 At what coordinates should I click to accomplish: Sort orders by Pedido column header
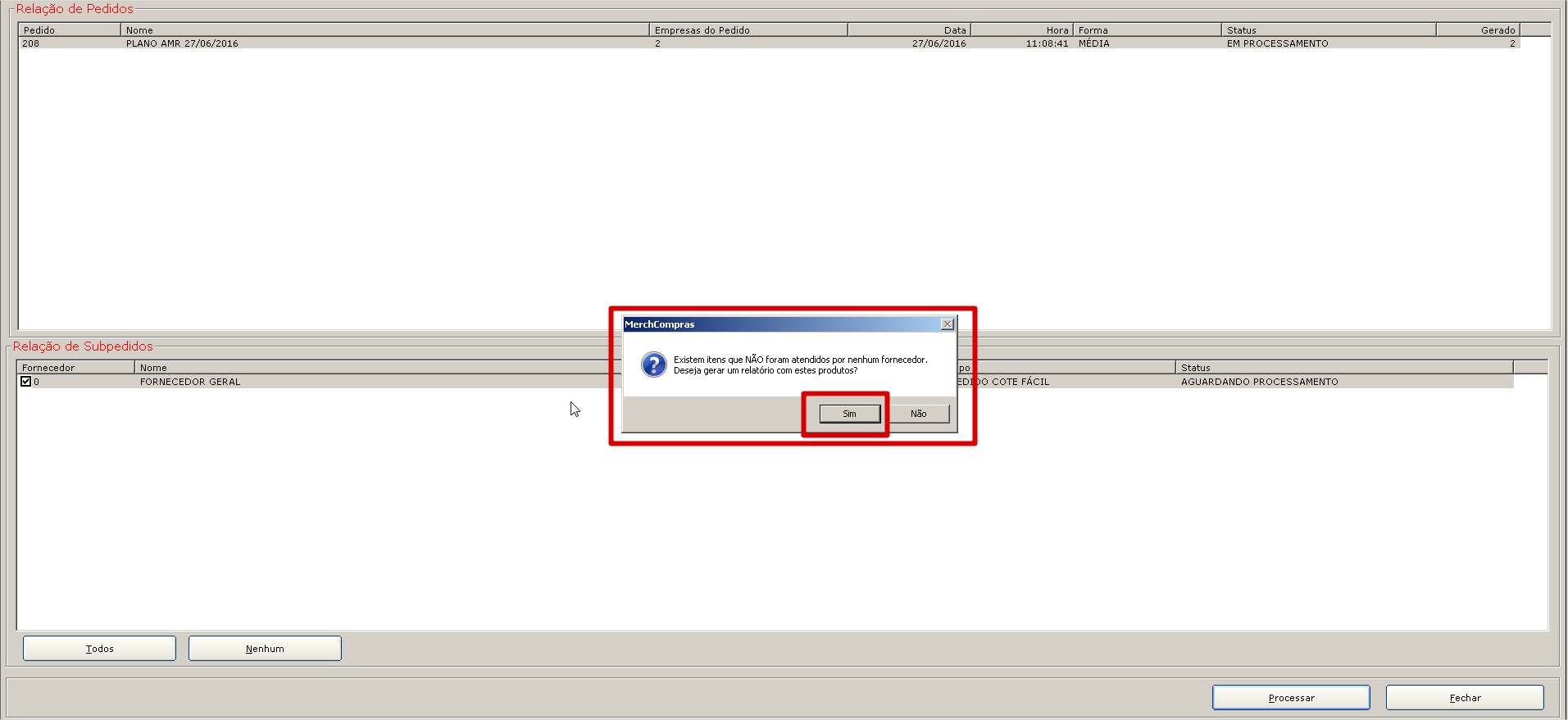[x=69, y=30]
